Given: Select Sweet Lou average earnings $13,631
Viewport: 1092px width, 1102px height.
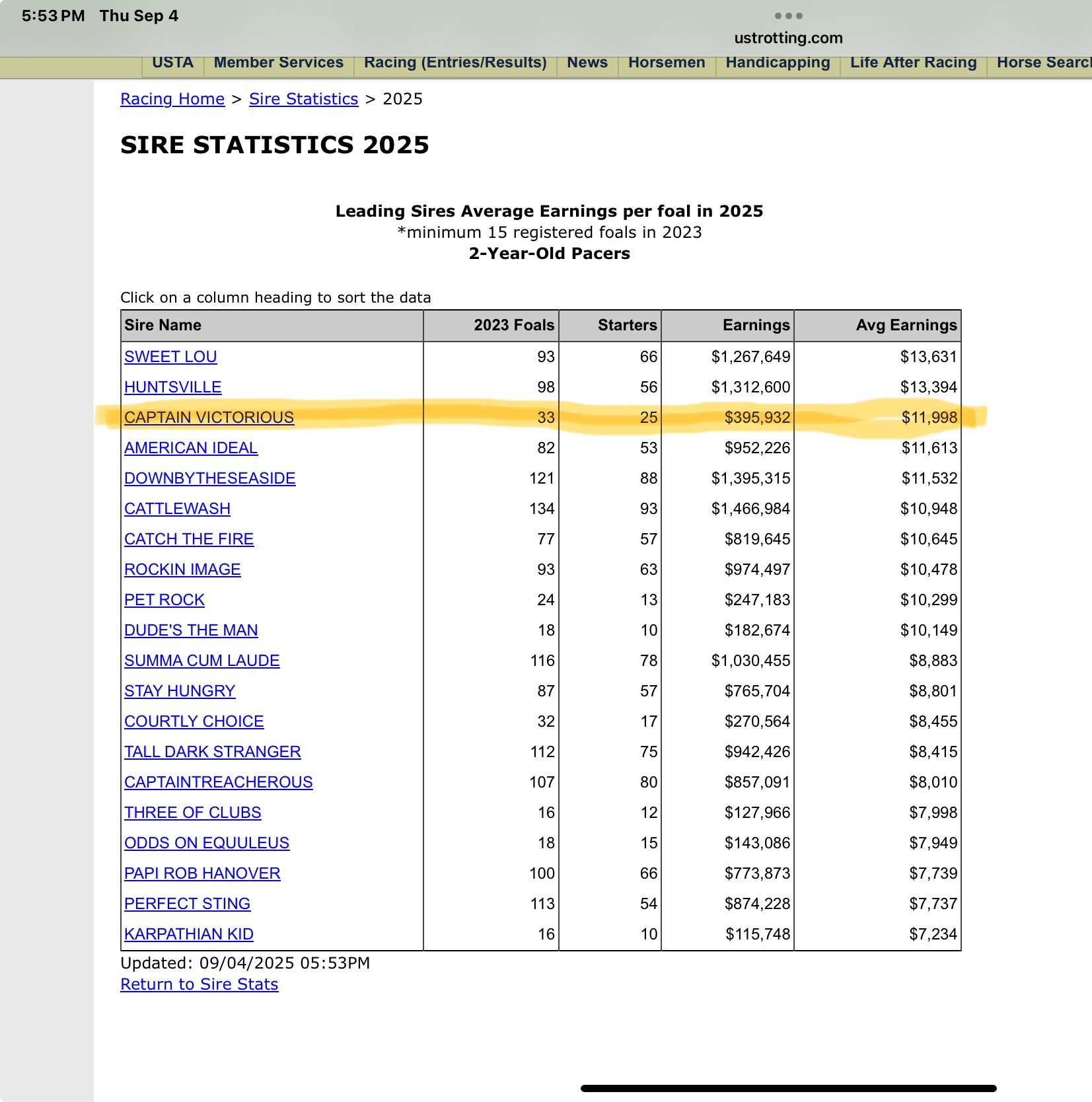Looking at the screenshot, I should (928, 357).
